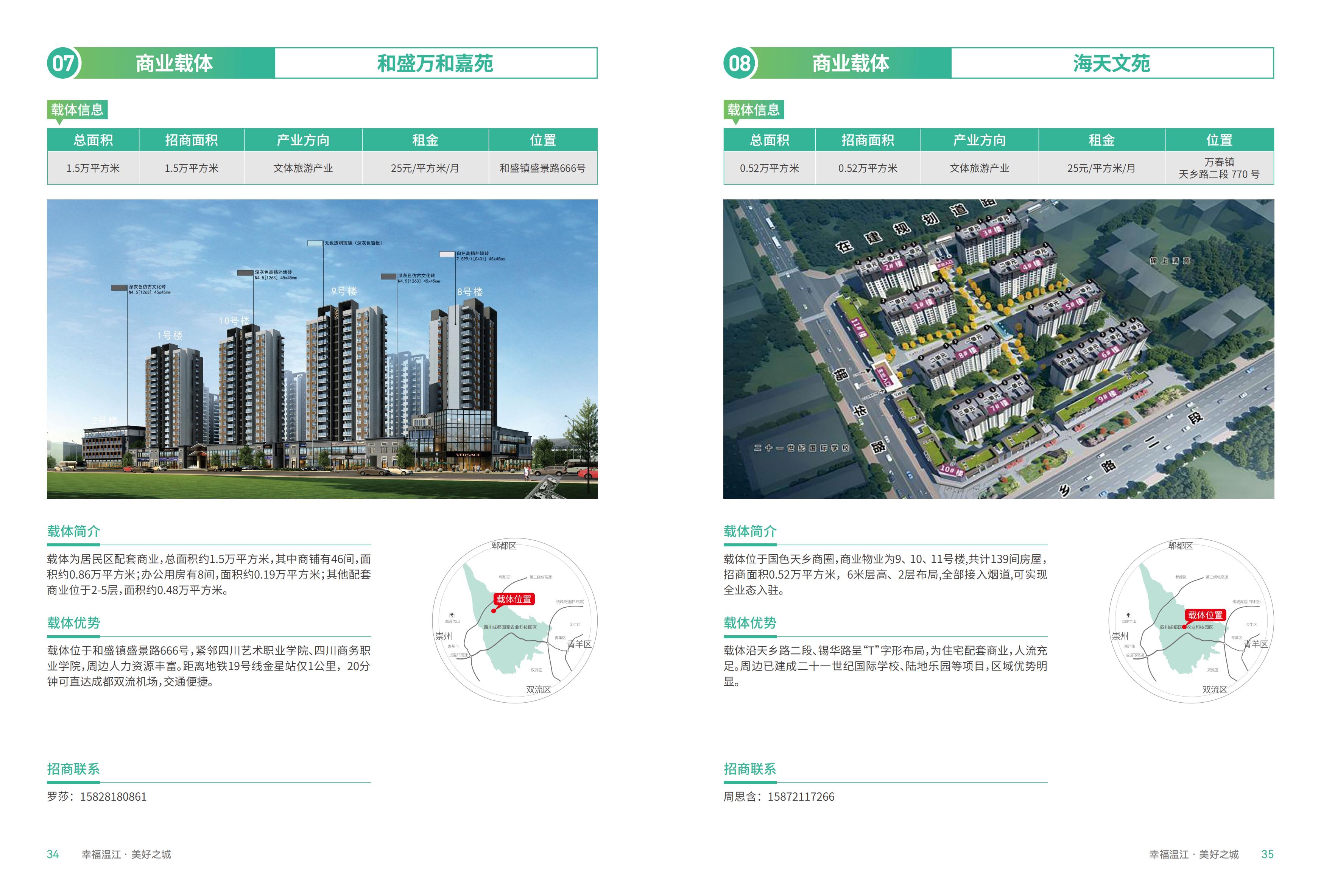
Task: Click the 08 number badge
Action: (740, 63)
